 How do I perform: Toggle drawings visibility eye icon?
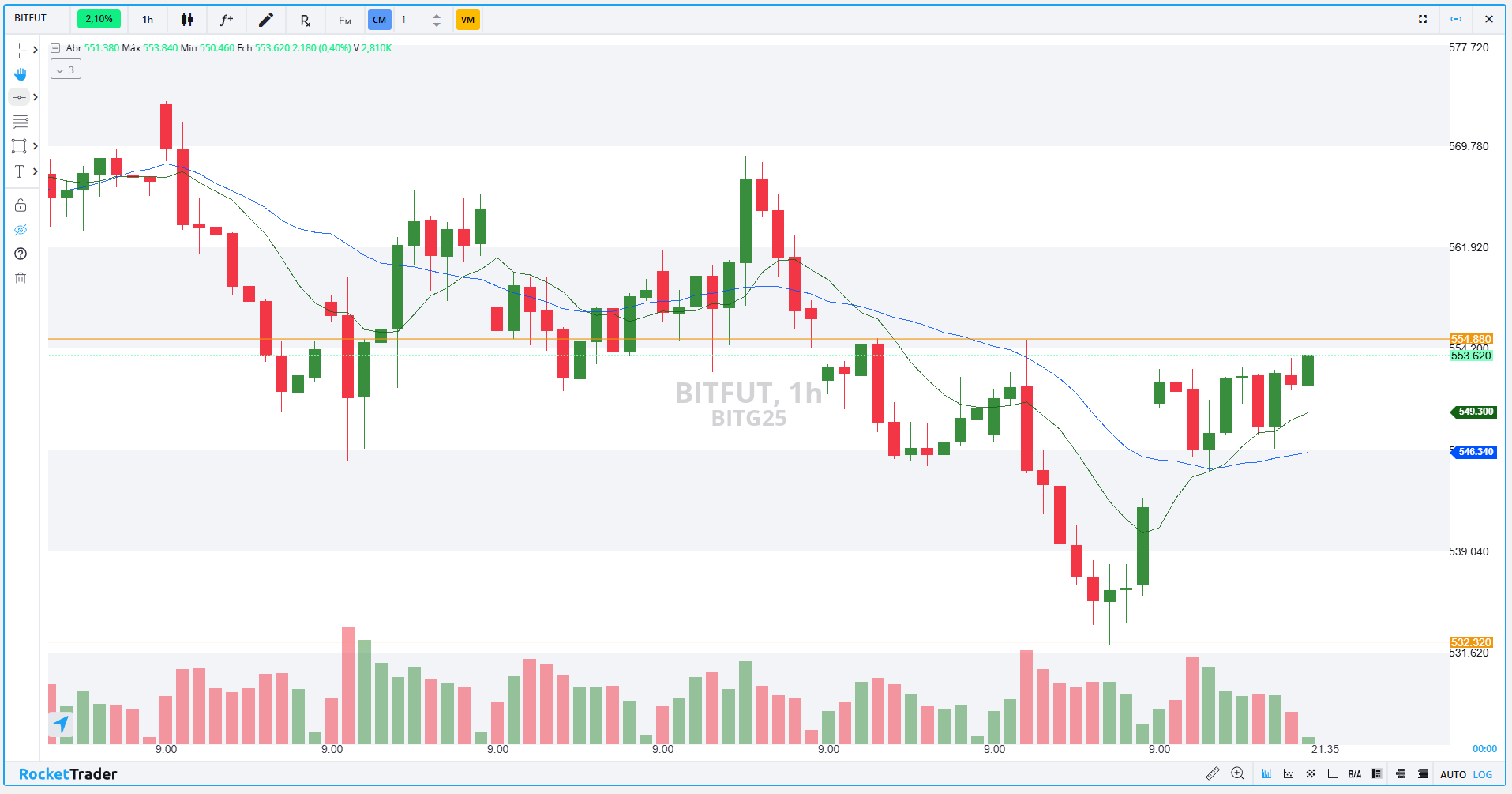21,230
